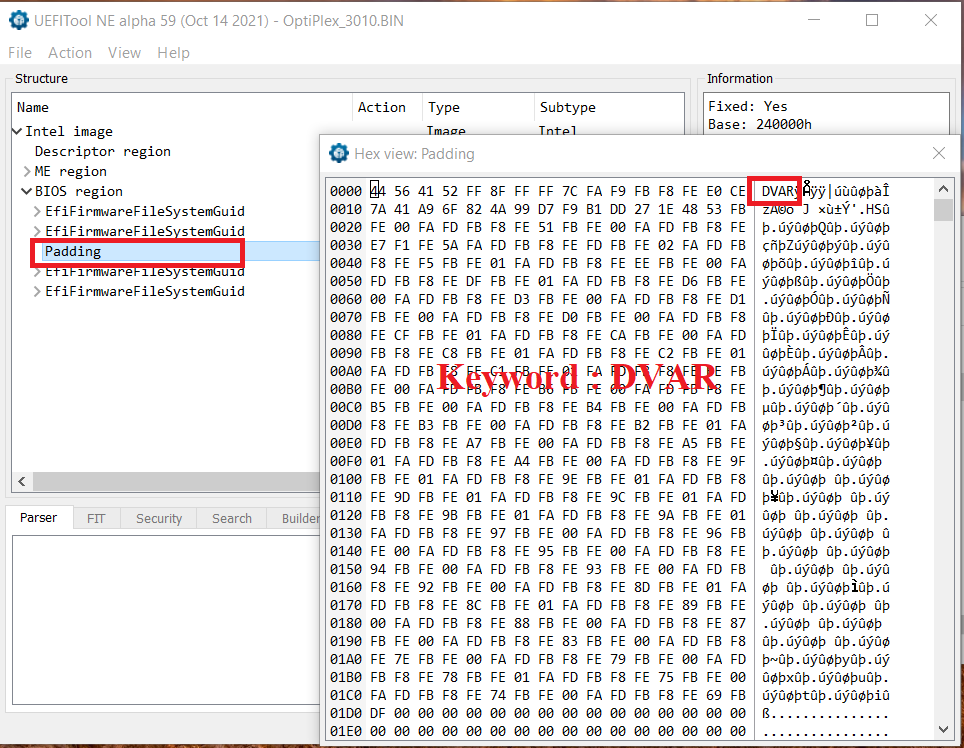
Task: Click hex row at offset 01D0
Action: [538, 713]
